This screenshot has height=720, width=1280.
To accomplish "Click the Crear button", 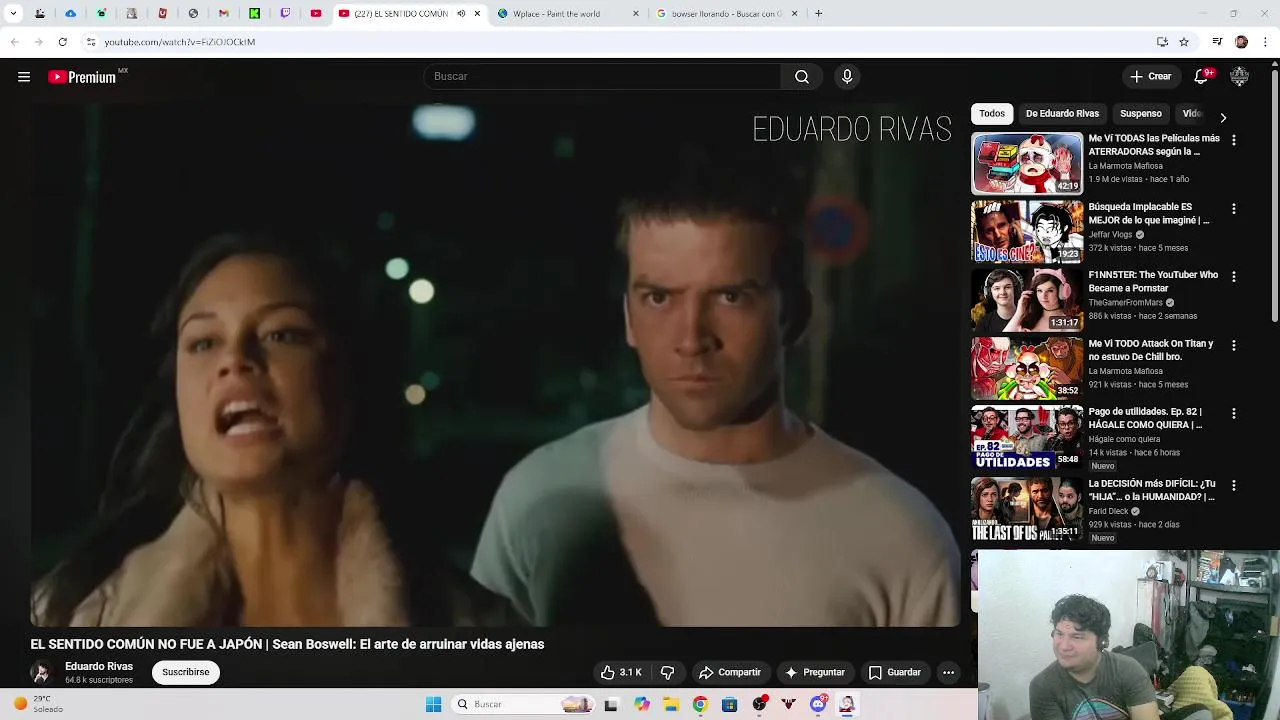I will 1150,77.
